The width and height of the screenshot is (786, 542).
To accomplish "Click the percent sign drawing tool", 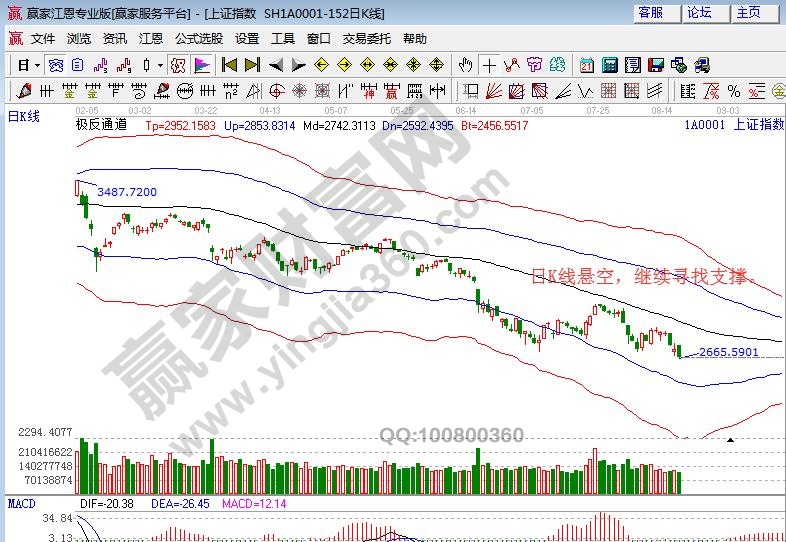I will (x=733, y=91).
